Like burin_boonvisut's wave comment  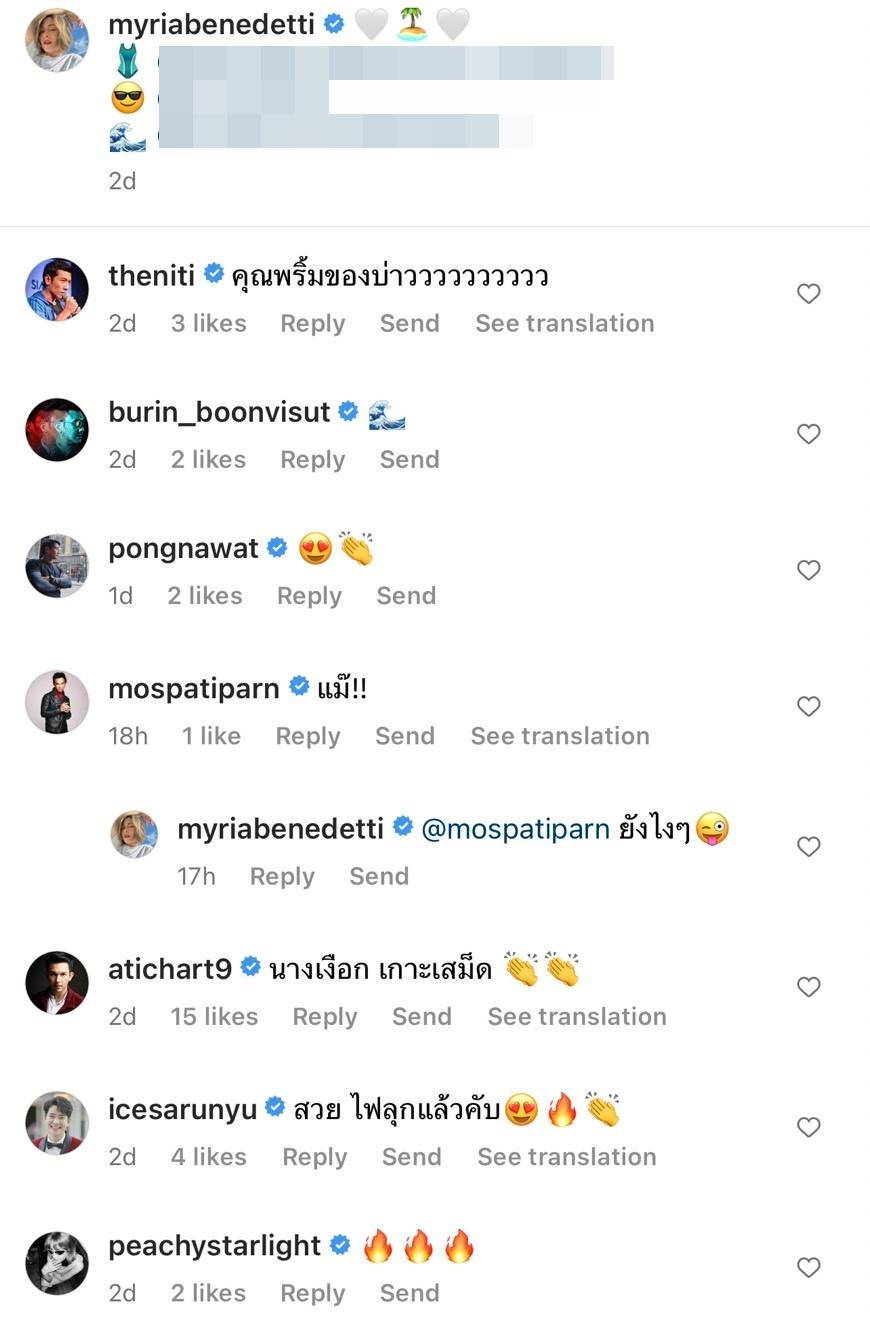808,433
